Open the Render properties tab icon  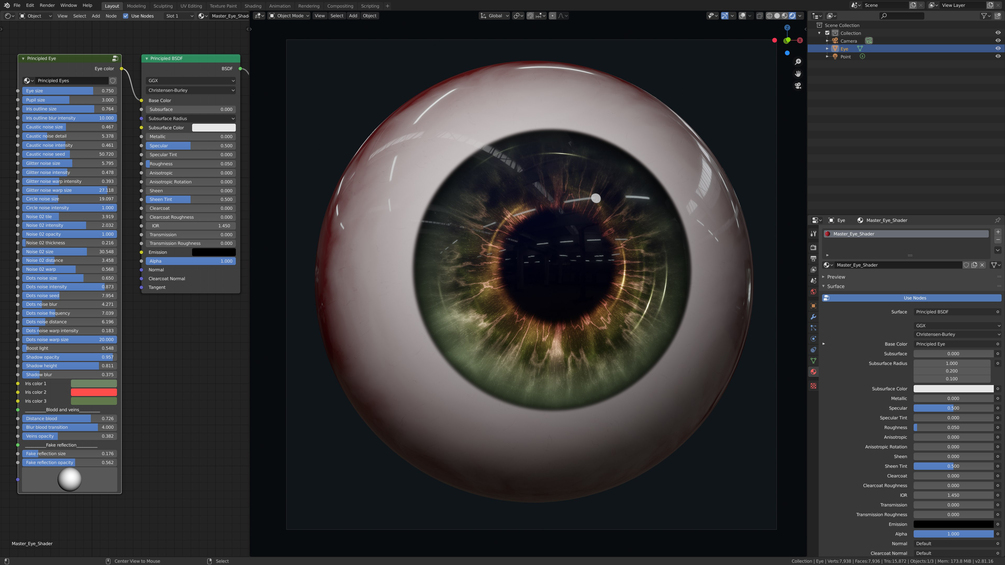813,247
